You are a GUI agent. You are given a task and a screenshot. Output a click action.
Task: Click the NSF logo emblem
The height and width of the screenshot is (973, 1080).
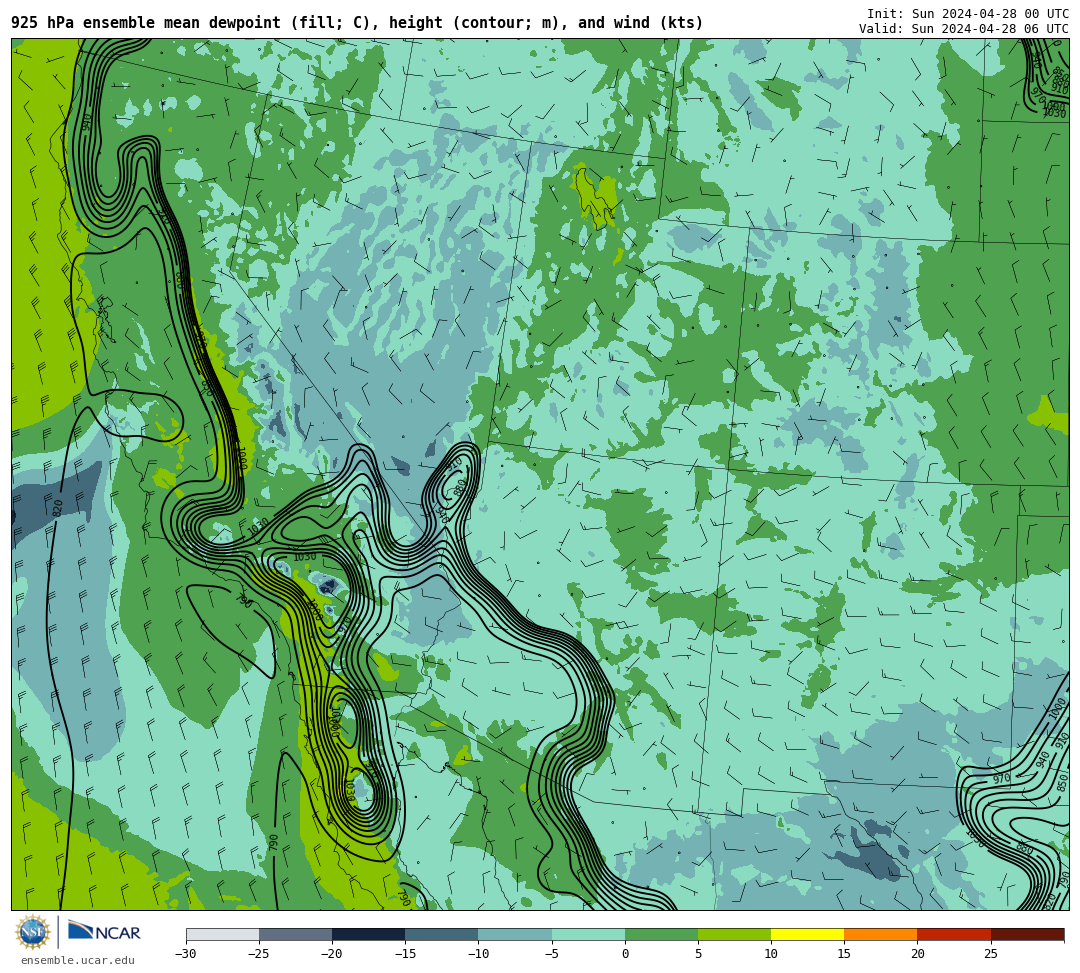coord(32,932)
